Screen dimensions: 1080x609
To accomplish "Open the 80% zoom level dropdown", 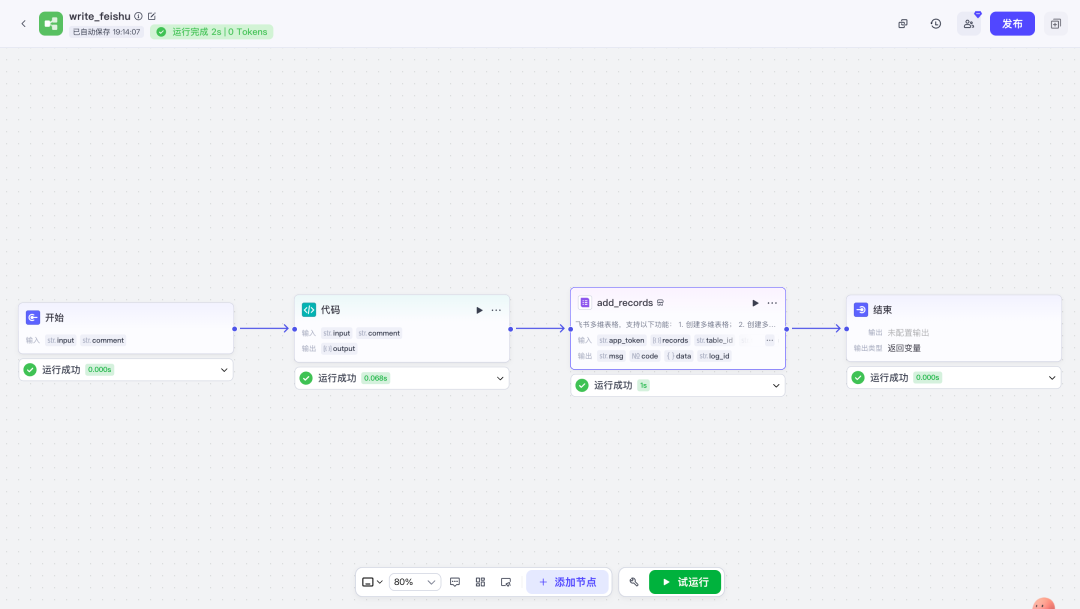I will tap(414, 582).
